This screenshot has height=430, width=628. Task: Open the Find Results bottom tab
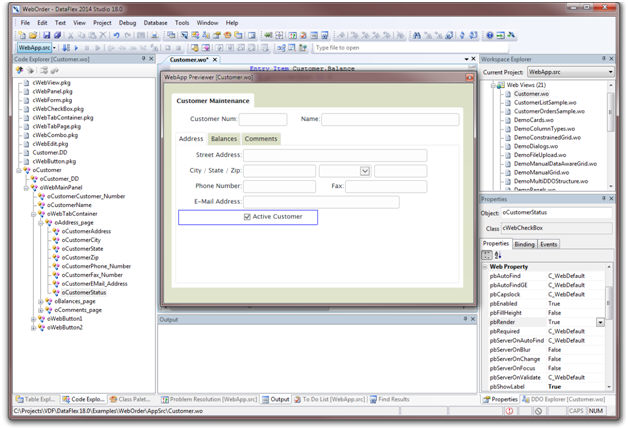coord(389,399)
